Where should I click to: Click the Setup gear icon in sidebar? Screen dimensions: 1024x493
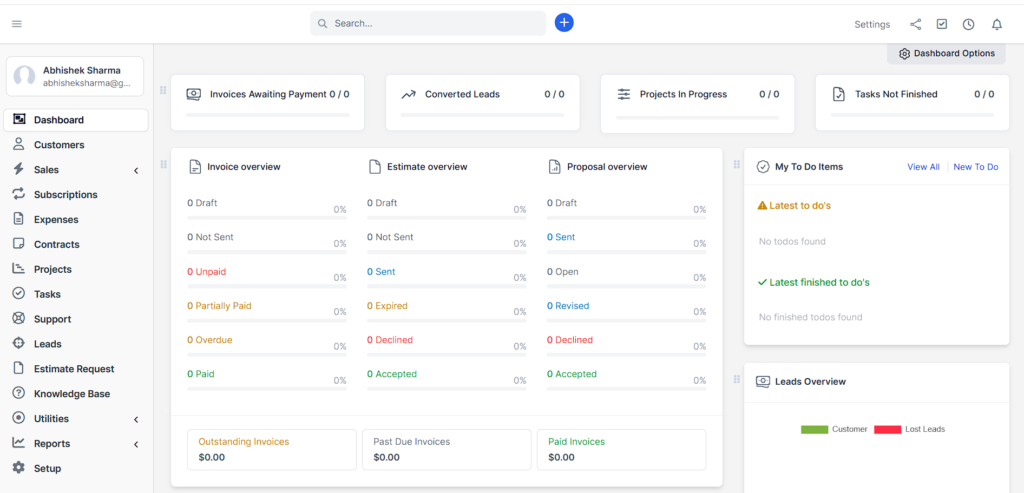point(19,468)
